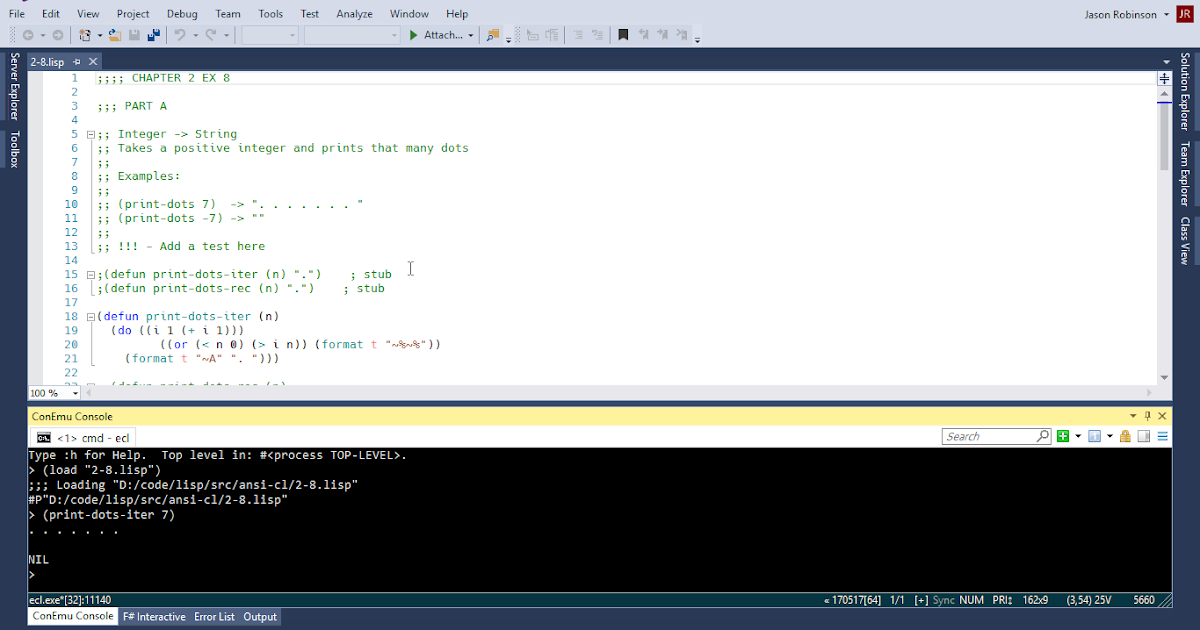Open the Attach button dropdown arrow
The width and height of the screenshot is (1200, 630).
[x=471, y=35]
